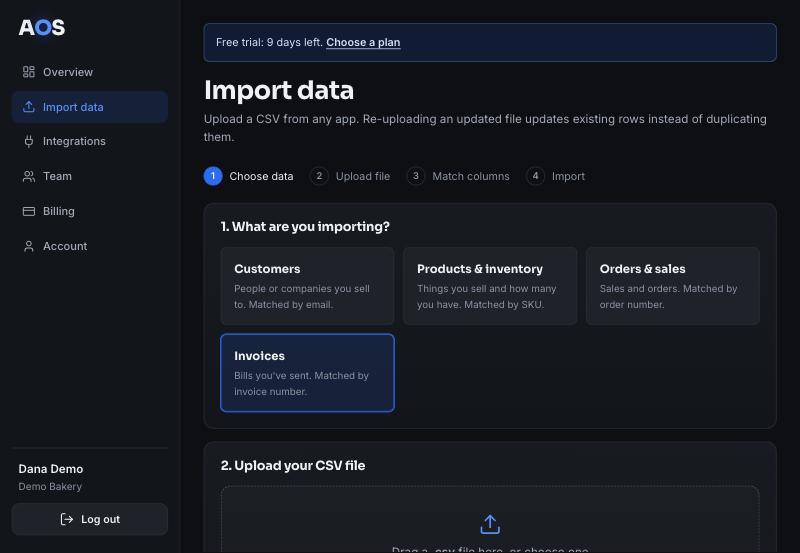This screenshot has height=553, width=800.
Task: Click the Account person icon
Action: [29, 246]
